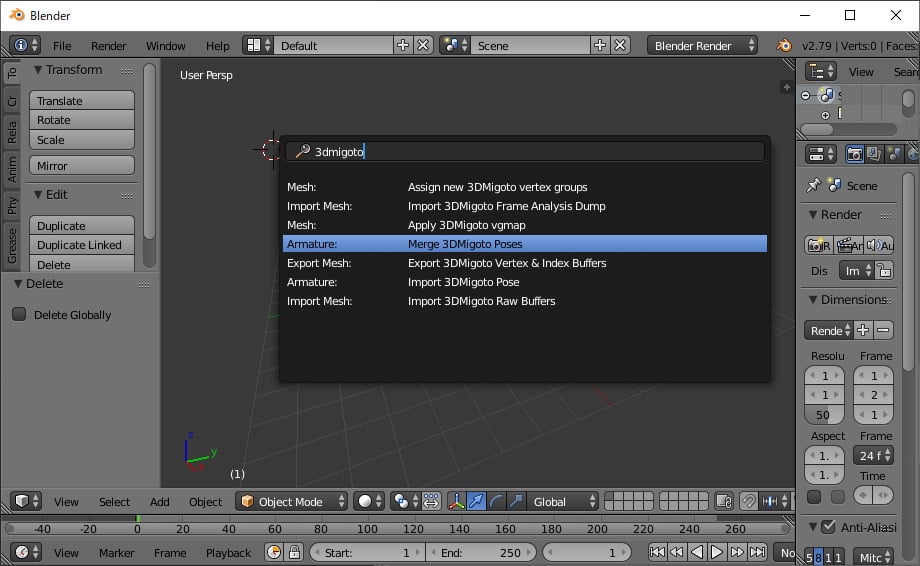Collapse the Delete operator panel
This screenshot has height=566, width=920.
pyautogui.click(x=18, y=284)
